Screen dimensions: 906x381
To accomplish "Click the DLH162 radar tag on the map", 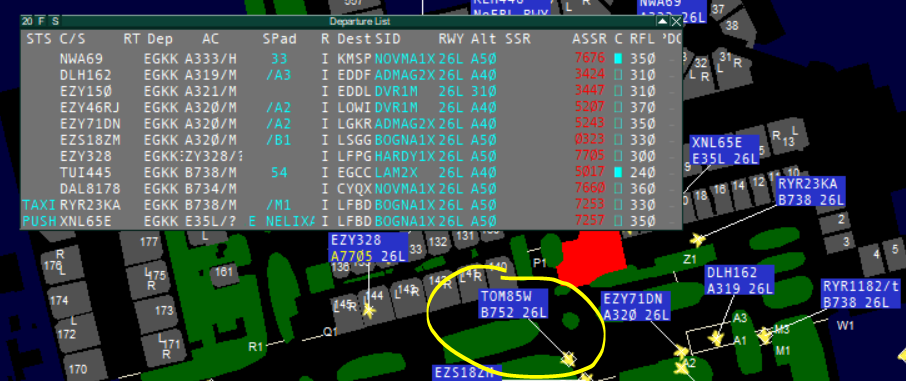I will (740, 280).
